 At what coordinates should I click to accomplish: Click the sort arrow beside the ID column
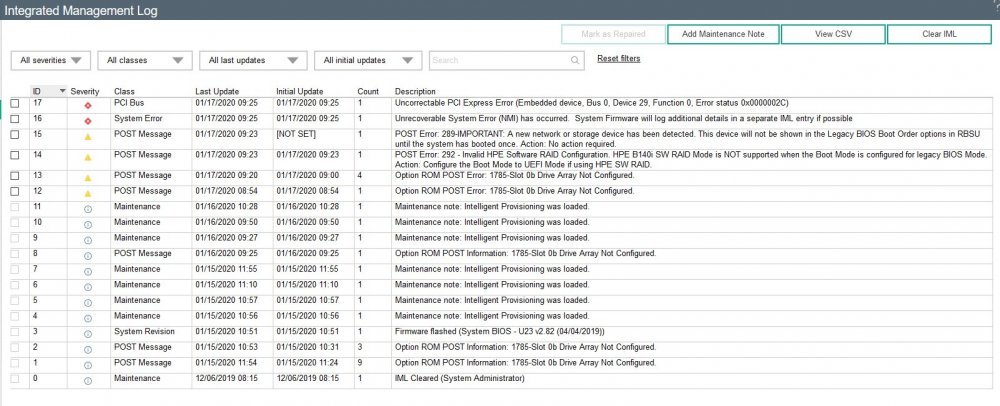[62, 91]
